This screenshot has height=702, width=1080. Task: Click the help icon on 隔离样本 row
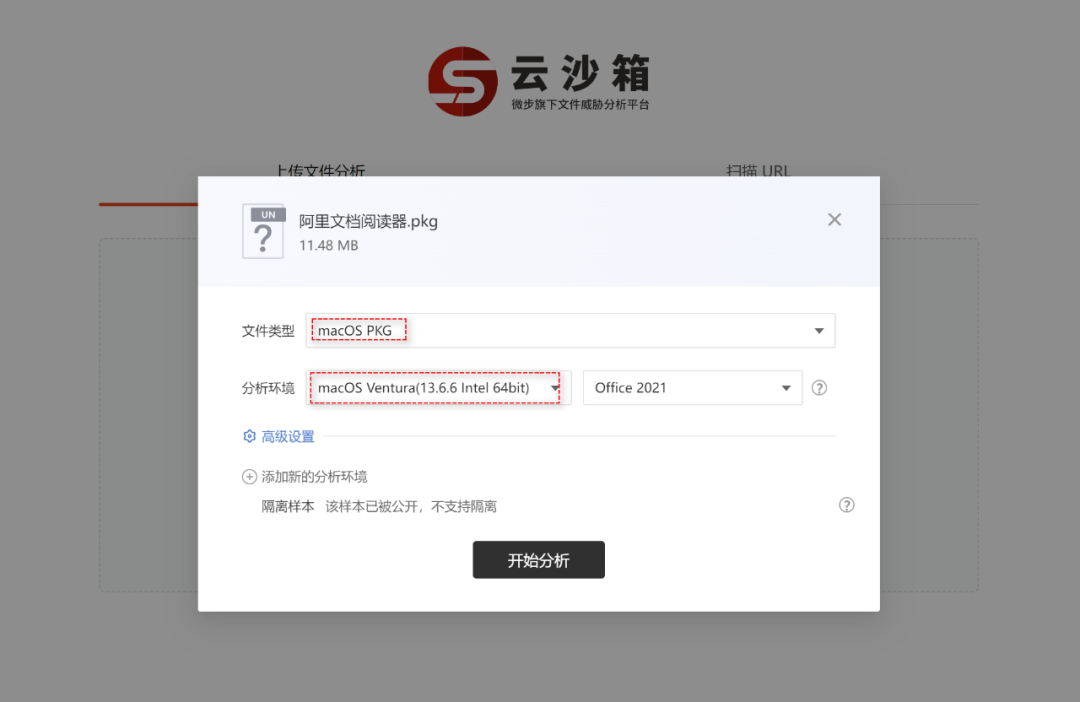click(847, 505)
